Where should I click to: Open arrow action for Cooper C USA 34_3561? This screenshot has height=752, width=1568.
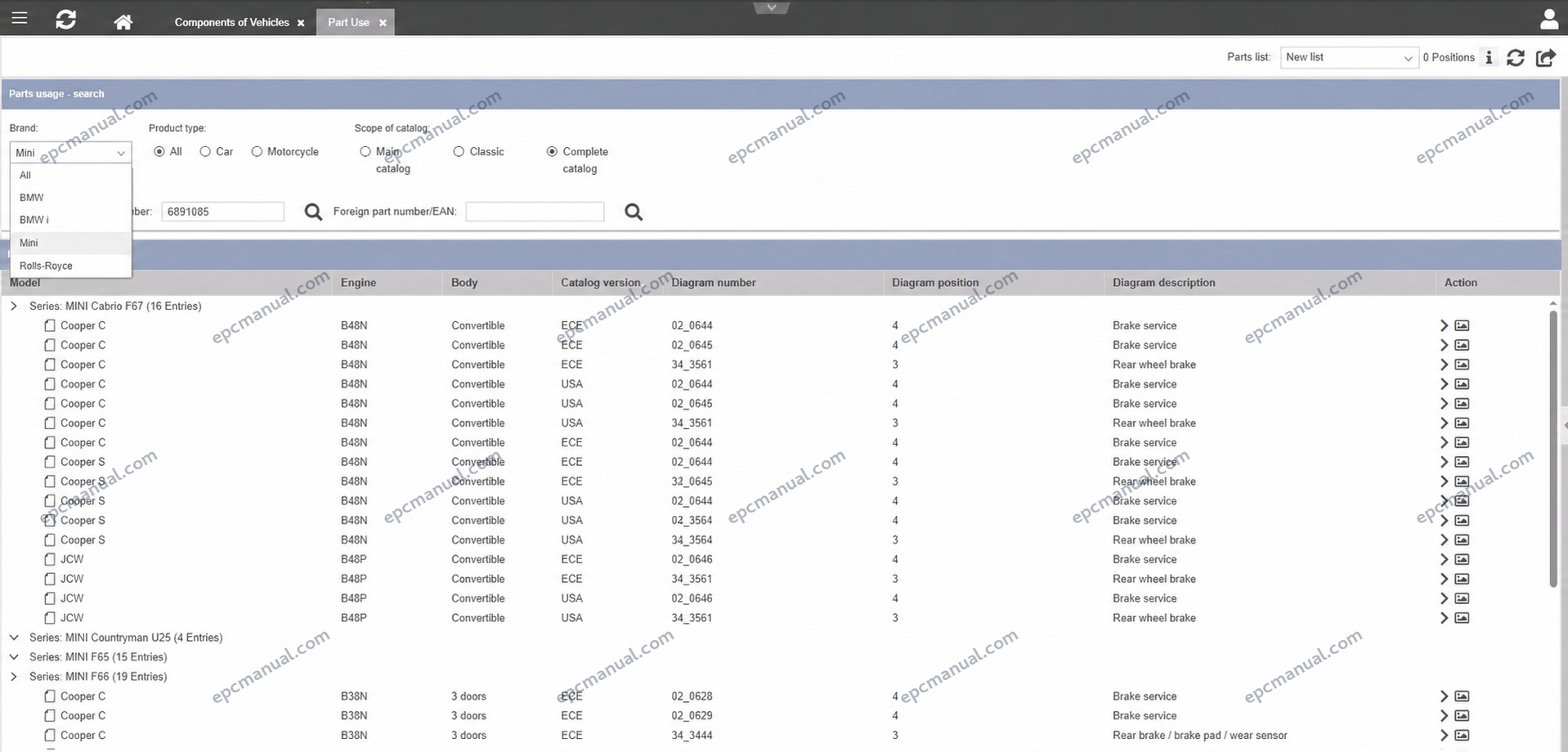[x=1444, y=423]
